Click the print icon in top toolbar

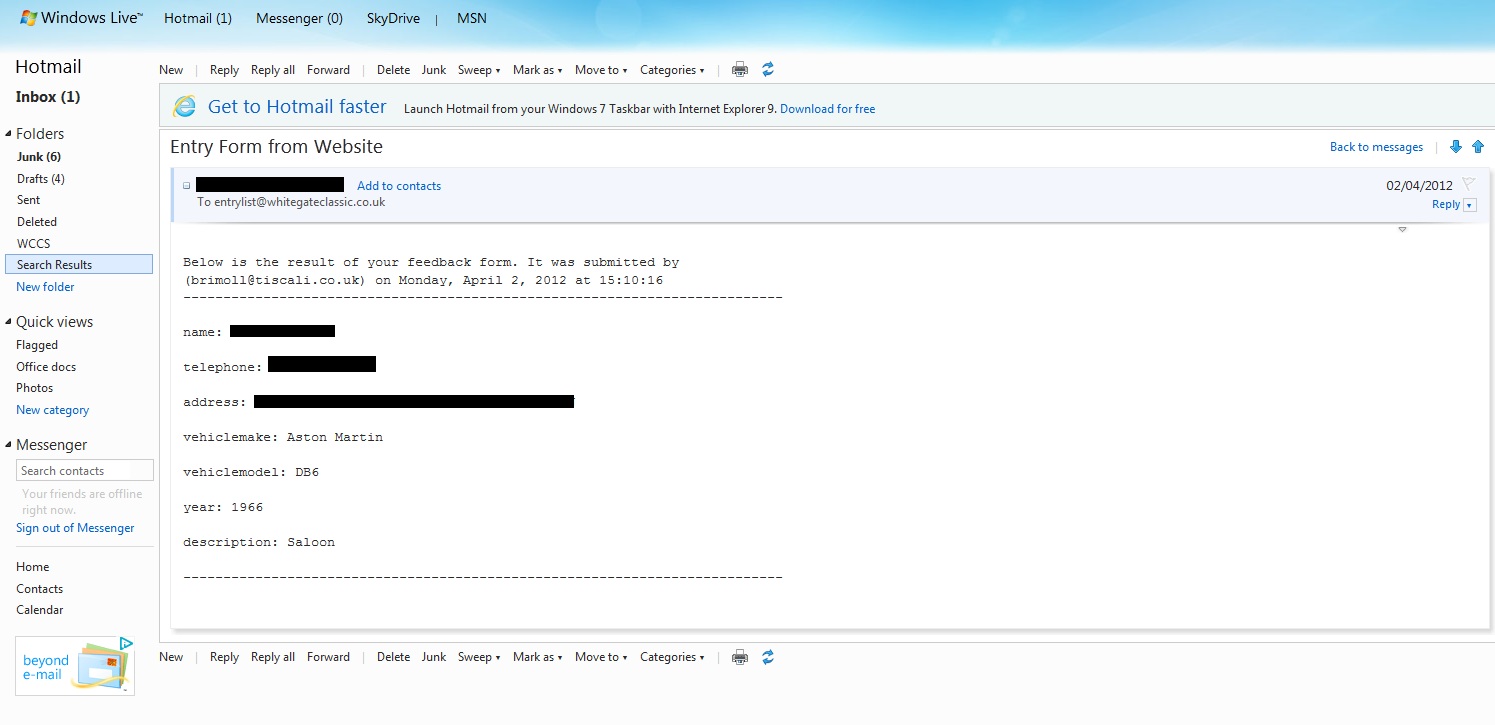click(740, 70)
